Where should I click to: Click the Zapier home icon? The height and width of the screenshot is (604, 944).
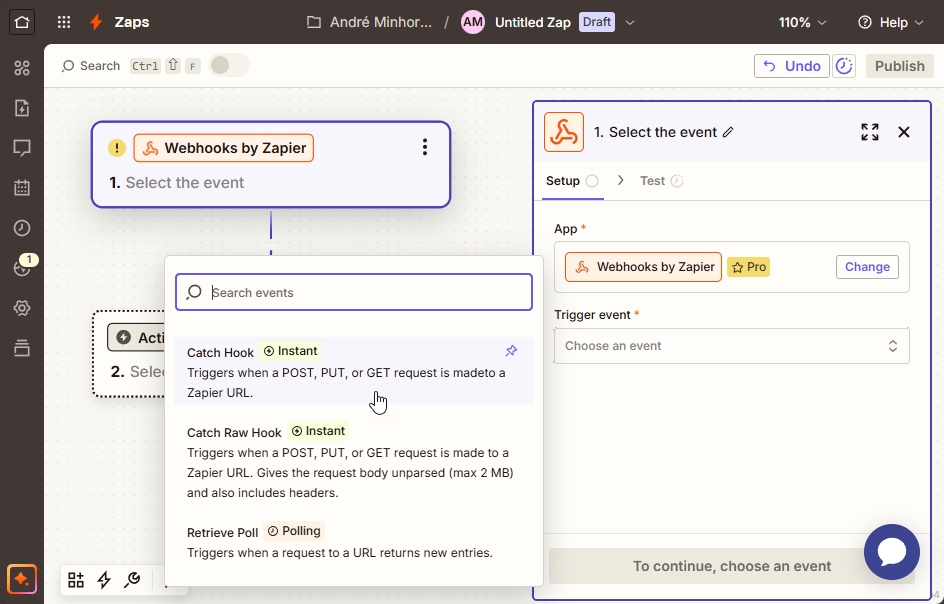pyautogui.click(x=22, y=22)
